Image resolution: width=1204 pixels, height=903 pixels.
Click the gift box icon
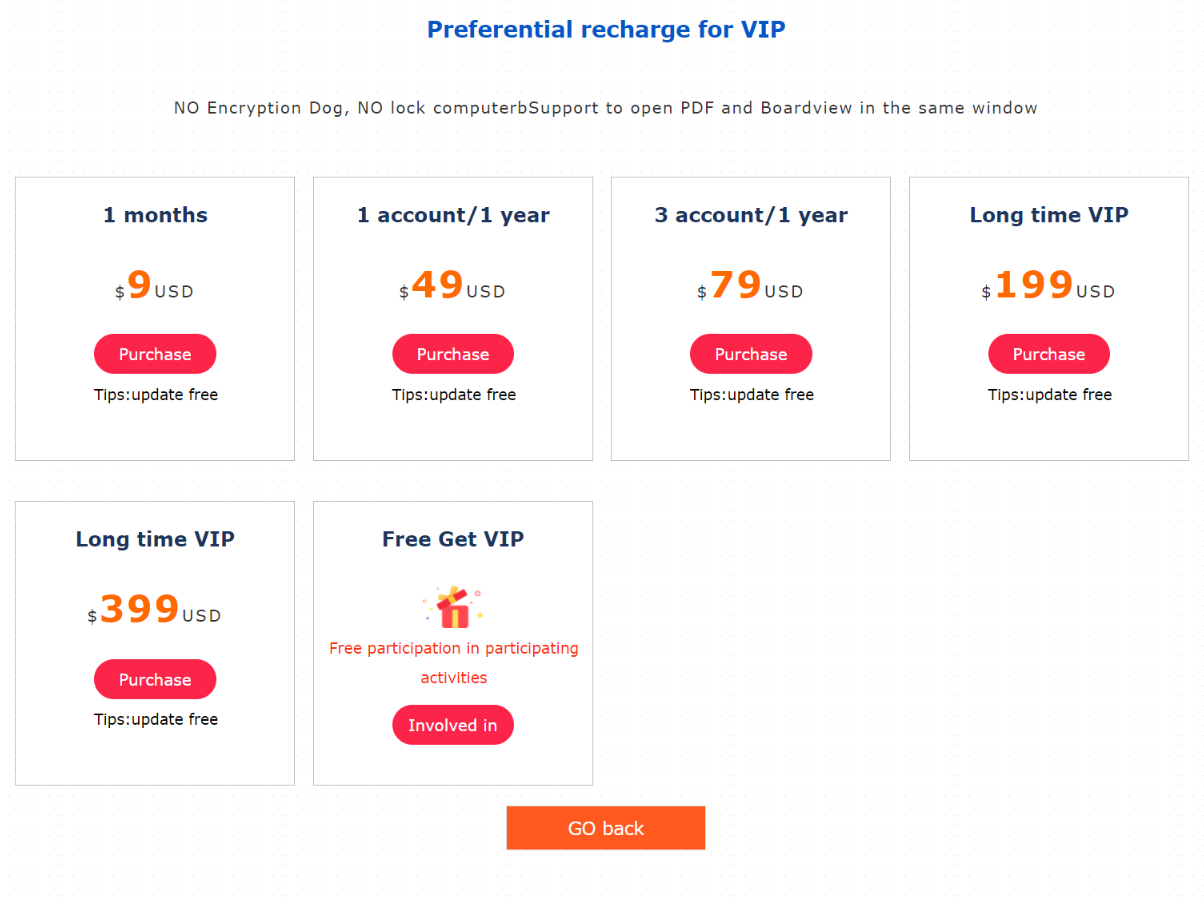(453, 607)
